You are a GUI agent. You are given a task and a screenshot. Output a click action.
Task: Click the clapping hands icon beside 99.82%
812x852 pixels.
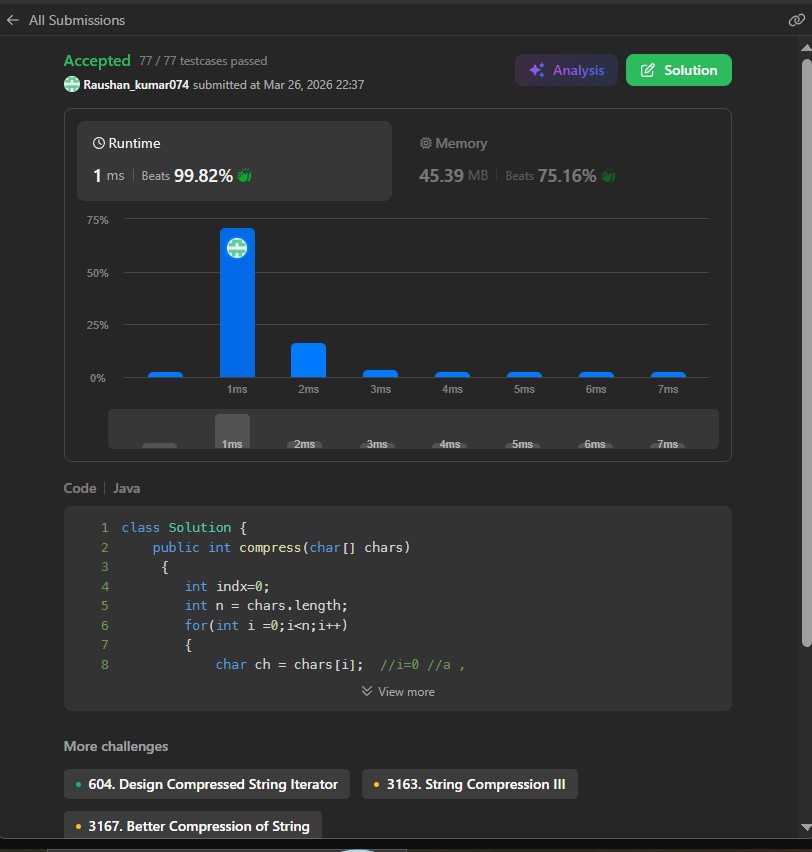click(x=245, y=176)
